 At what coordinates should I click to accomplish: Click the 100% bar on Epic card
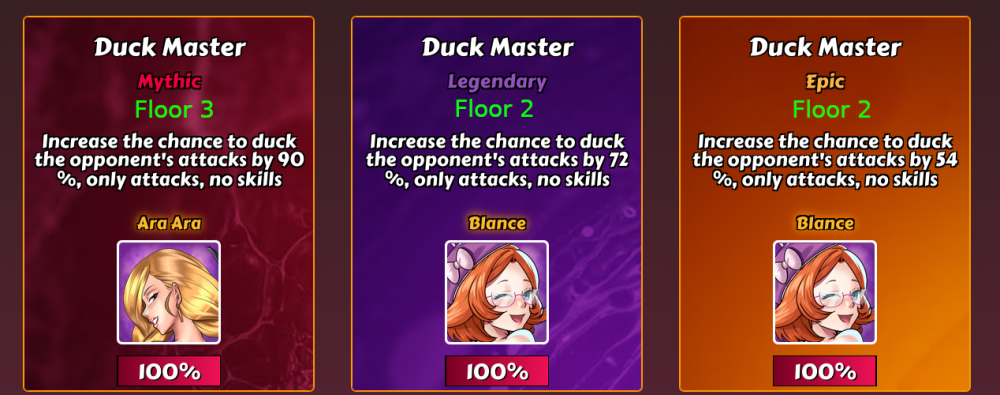825,371
